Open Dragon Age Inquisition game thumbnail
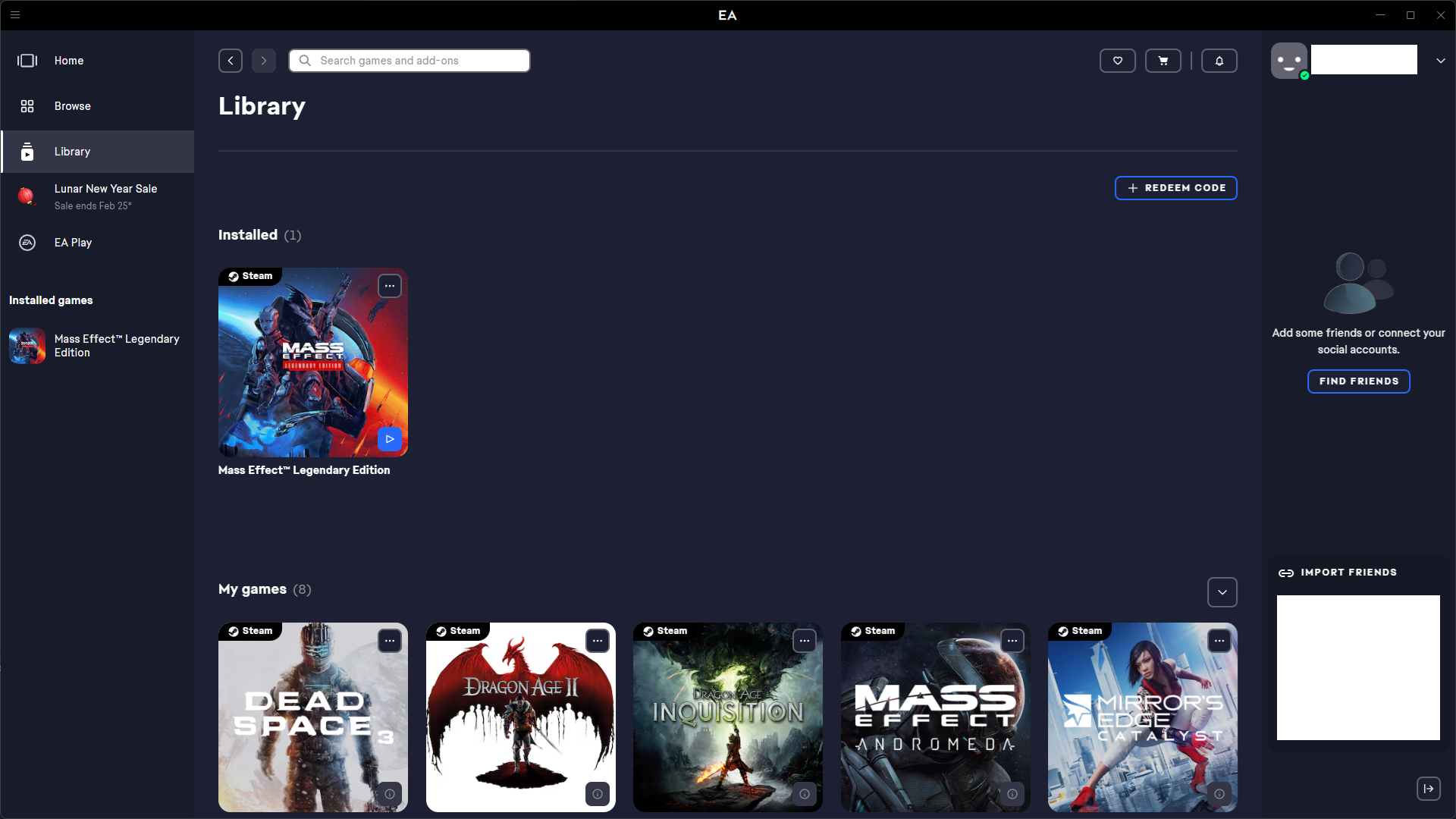1456x819 pixels. [x=727, y=717]
